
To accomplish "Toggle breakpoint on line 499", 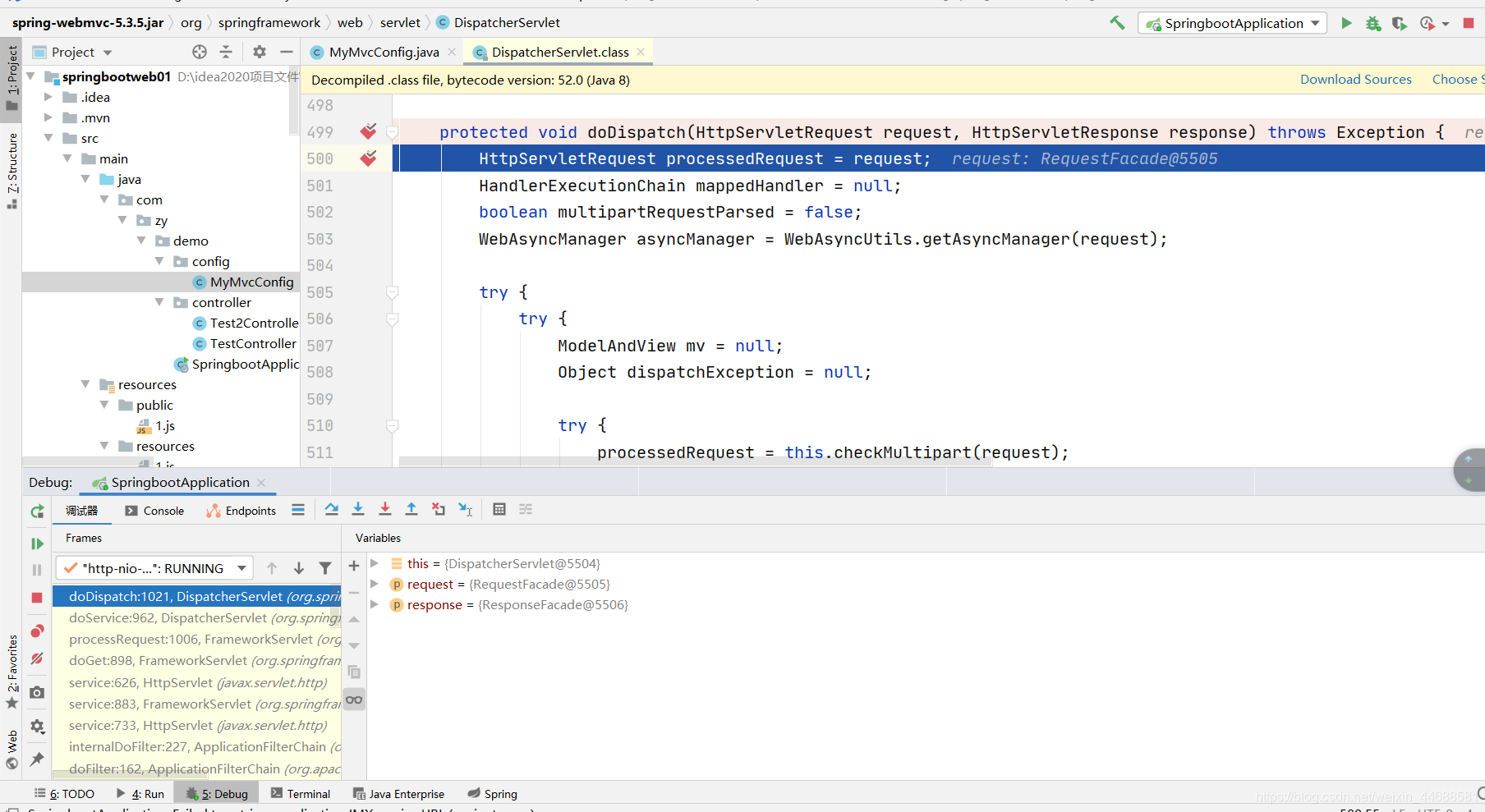I will [368, 131].
